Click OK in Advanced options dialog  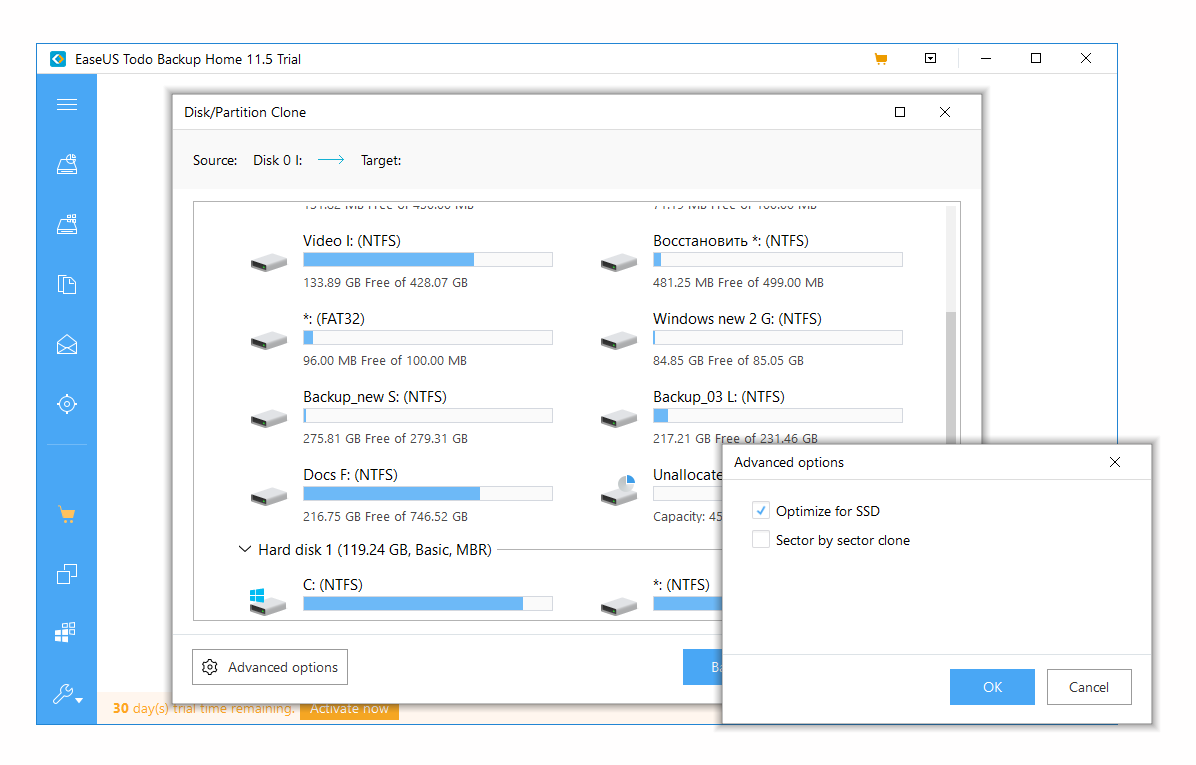click(x=992, y=687)
